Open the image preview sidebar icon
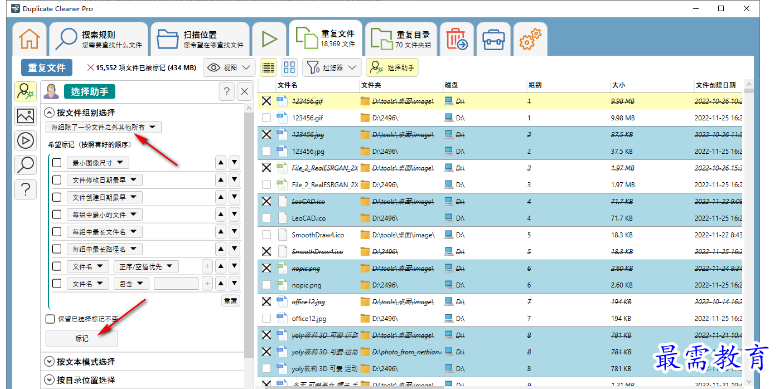 (25, 116)
